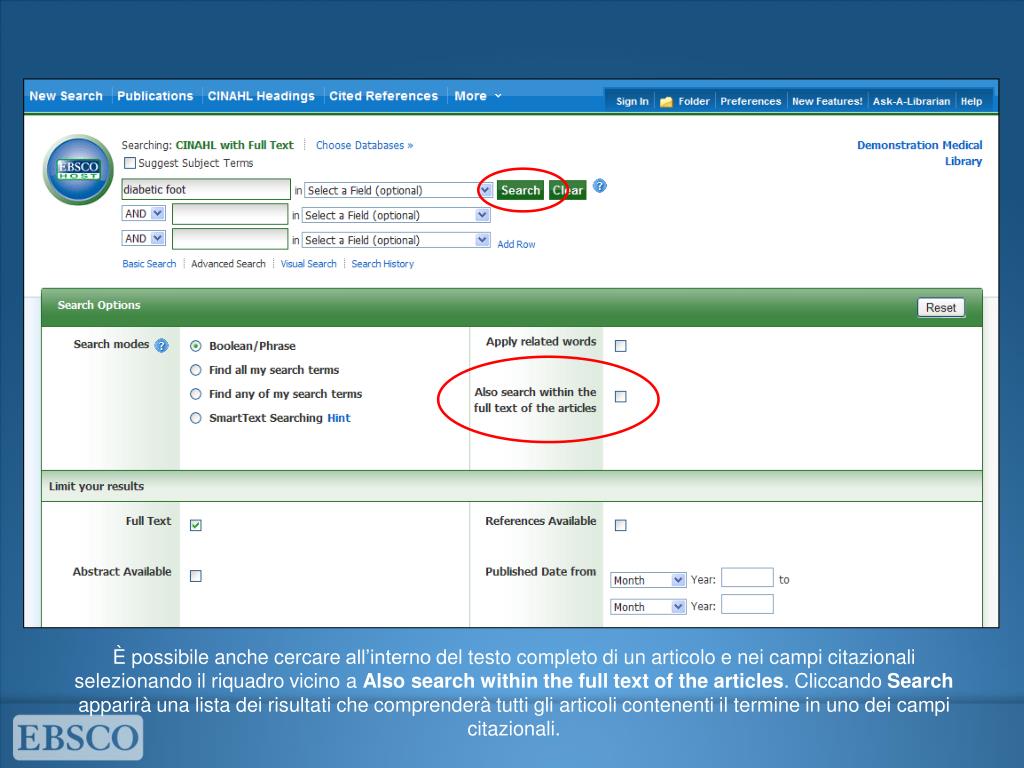Open the New Search tab
This screenshot has height=768, width=1024.
66,96
